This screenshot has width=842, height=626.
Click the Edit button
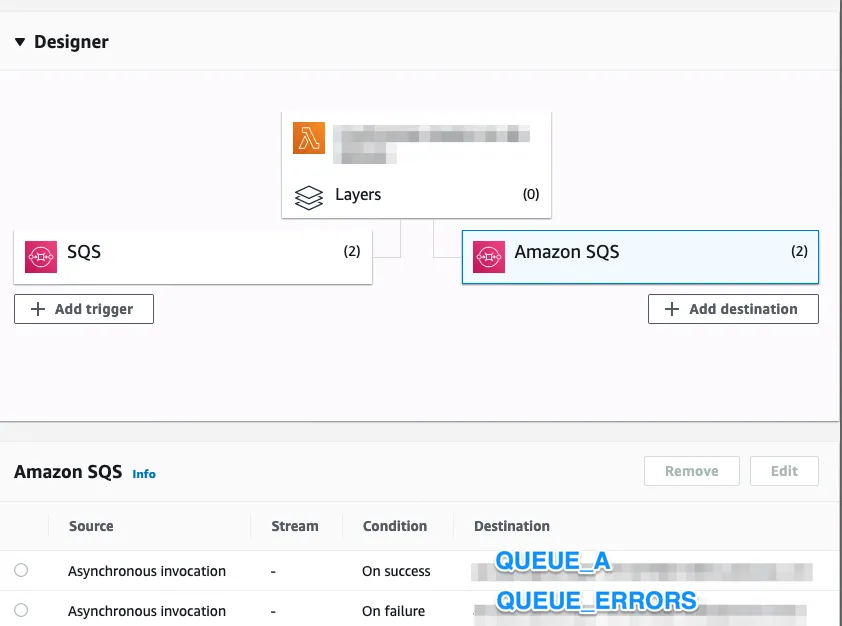(784, 471)
